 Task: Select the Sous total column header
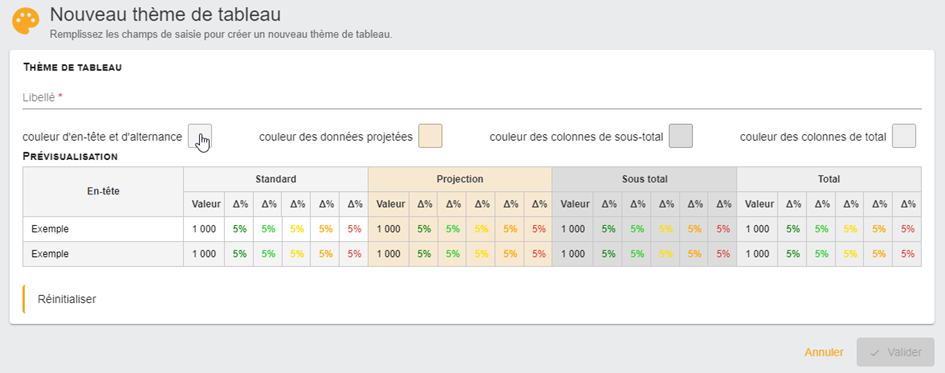(644, 179)
